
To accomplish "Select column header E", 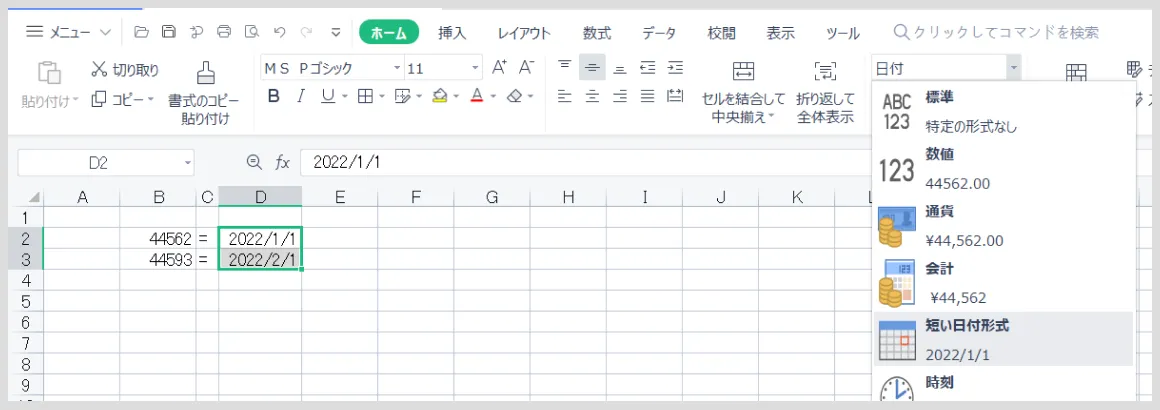I will point(340,197).
